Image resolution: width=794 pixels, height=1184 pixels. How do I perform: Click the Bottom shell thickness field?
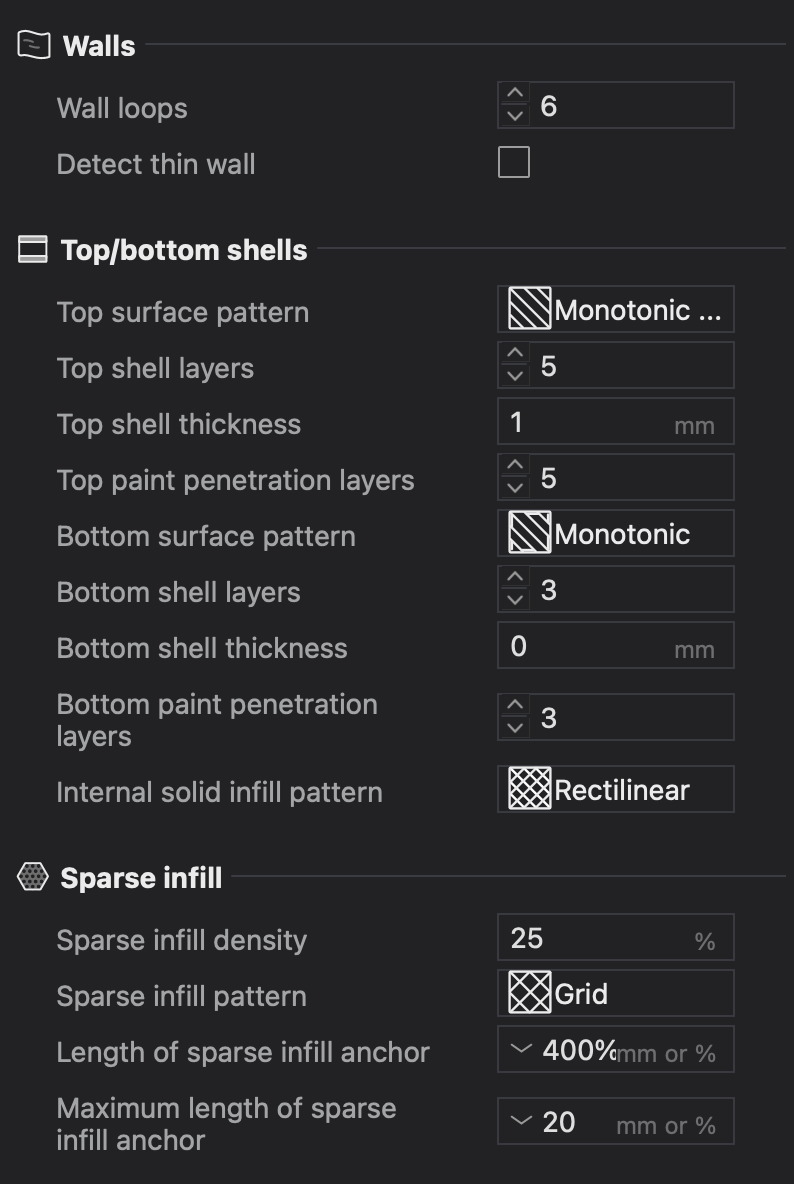[616, 646]
